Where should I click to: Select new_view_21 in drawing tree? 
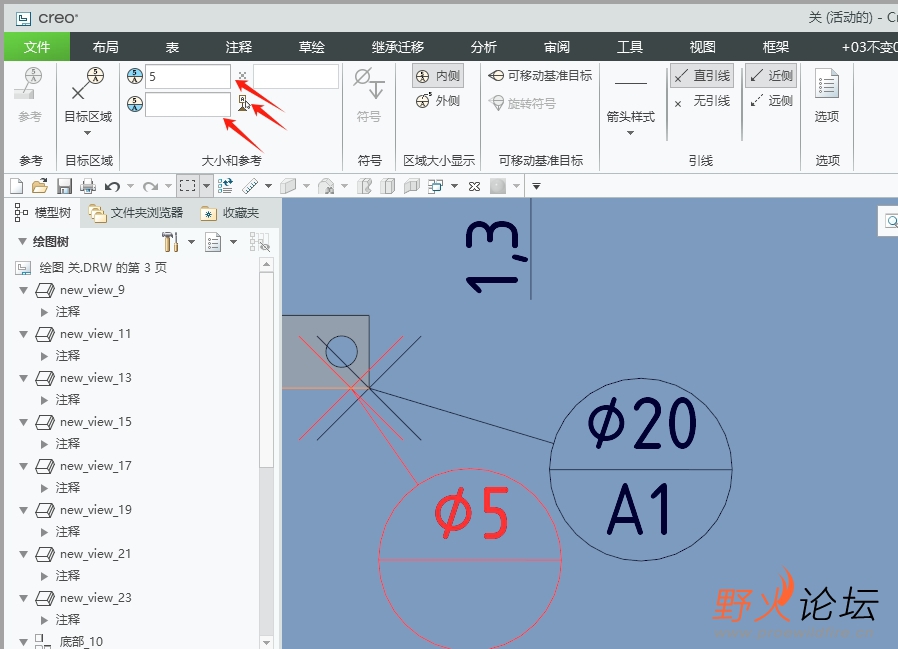[96, 554]
